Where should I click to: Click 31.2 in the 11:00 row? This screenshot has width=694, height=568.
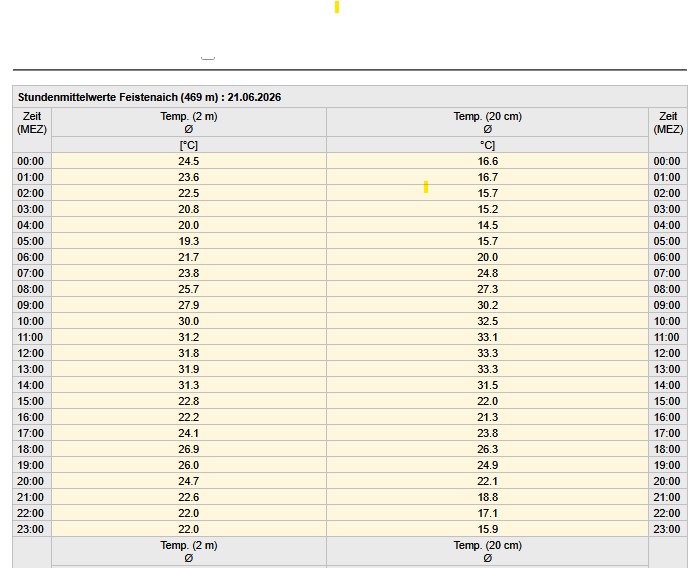click(189, 337)
